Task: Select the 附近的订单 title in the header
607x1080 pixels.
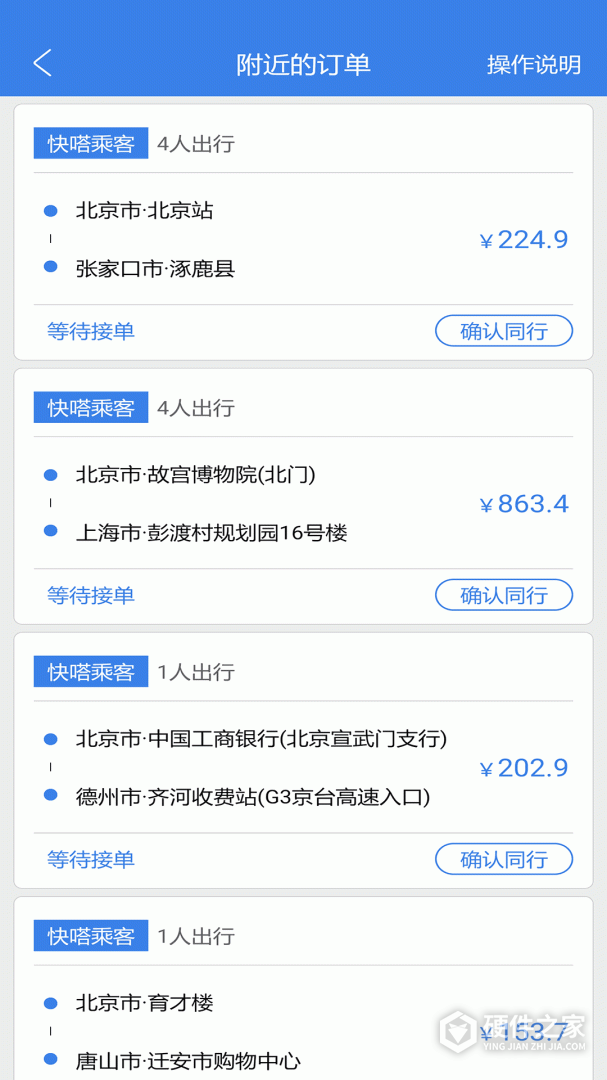Action: click(303, 61)
